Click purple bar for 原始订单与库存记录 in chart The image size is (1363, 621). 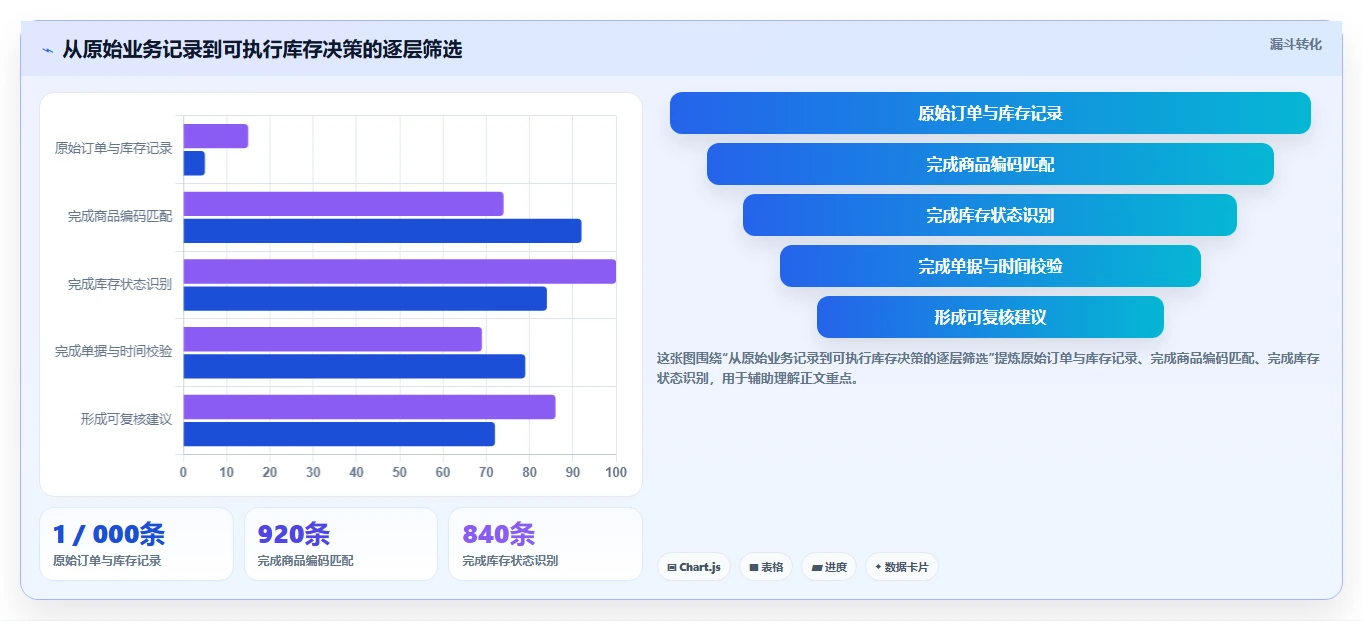coord(215,136)
